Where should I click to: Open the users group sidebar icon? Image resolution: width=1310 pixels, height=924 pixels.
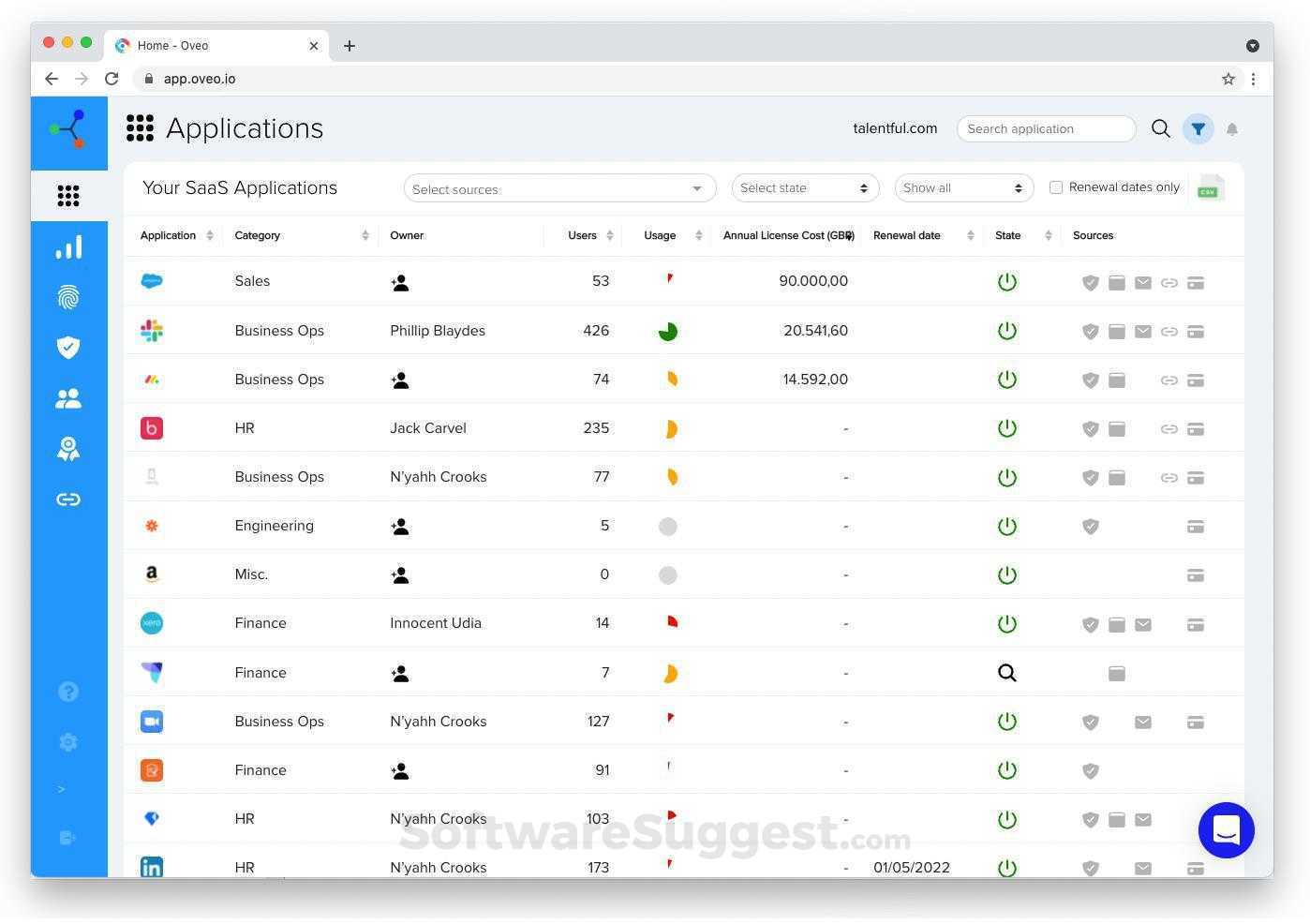[x=68, y=398]
